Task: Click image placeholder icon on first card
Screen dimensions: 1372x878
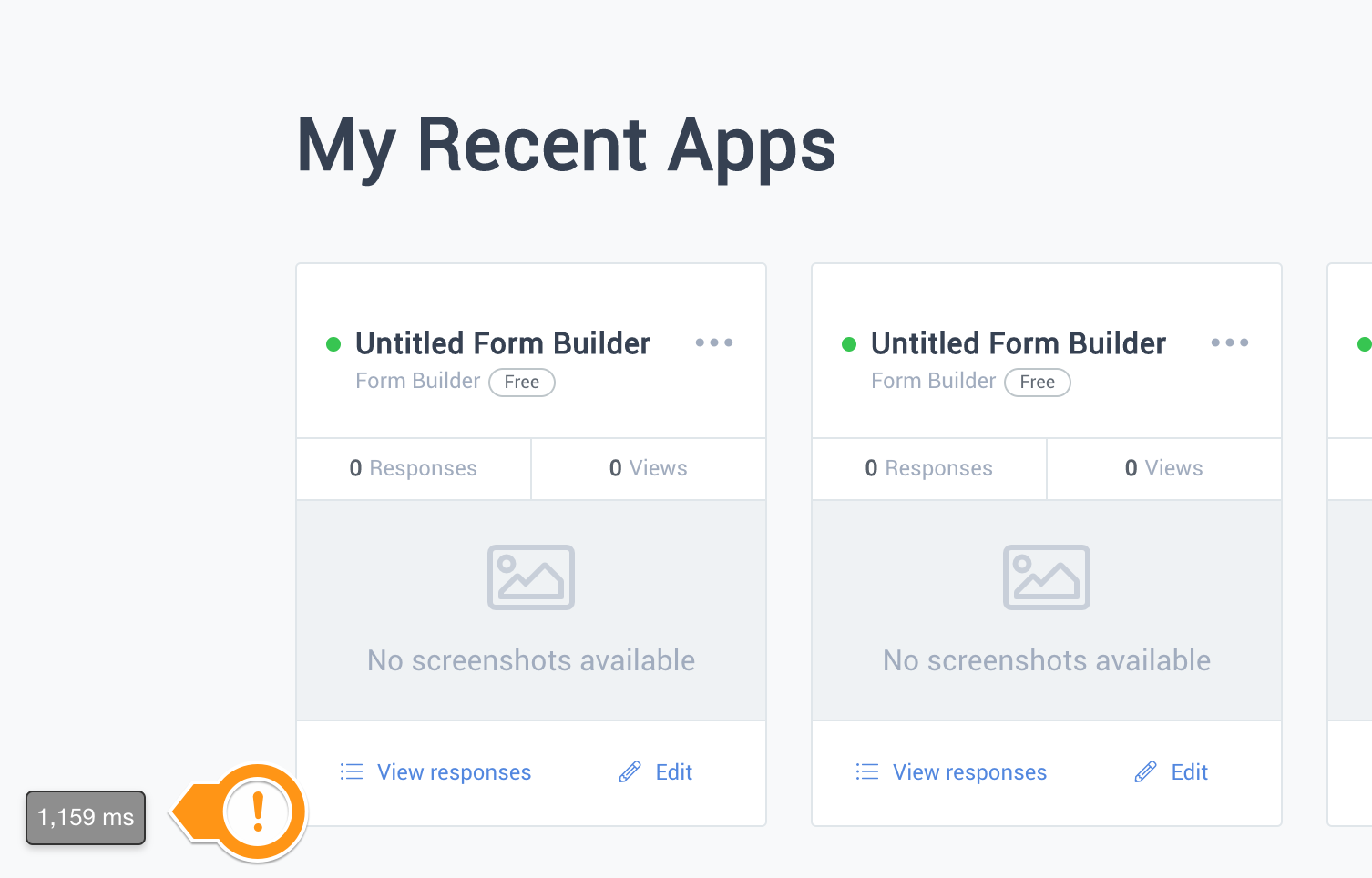Action: (x=531, y=577)
